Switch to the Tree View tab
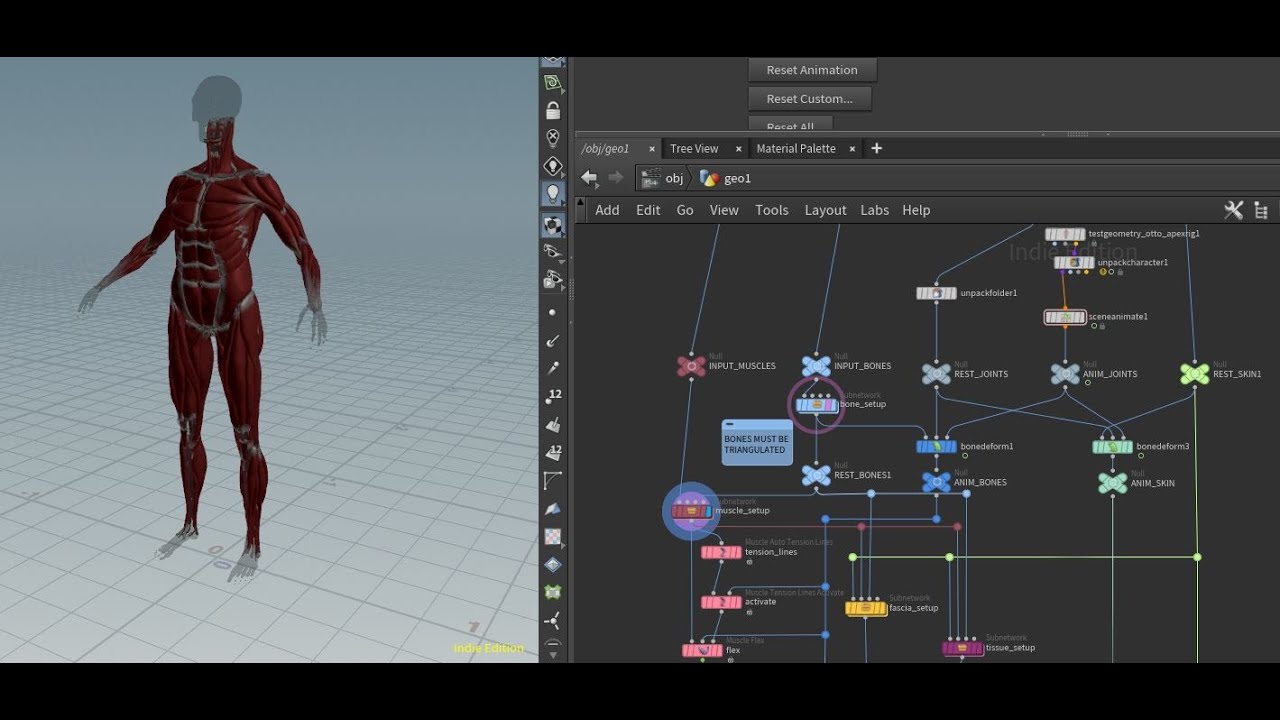The image size is (1280, 720). 694,148
